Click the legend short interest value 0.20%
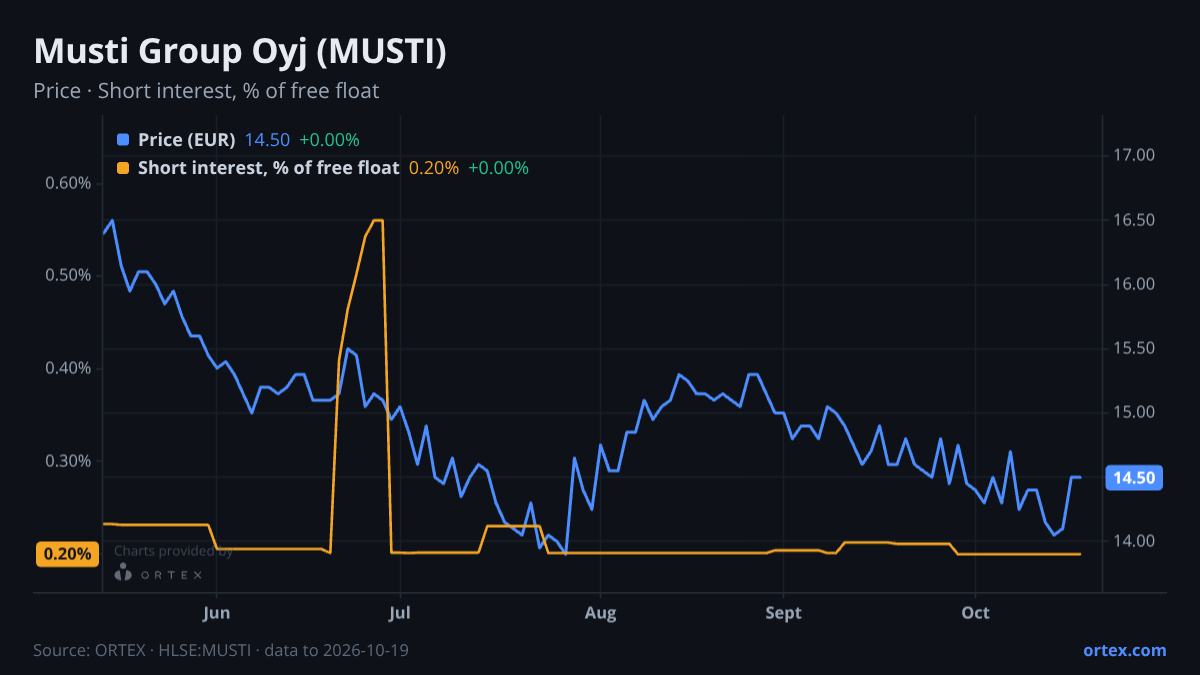The image size is (1200, 675). (434, 168)
